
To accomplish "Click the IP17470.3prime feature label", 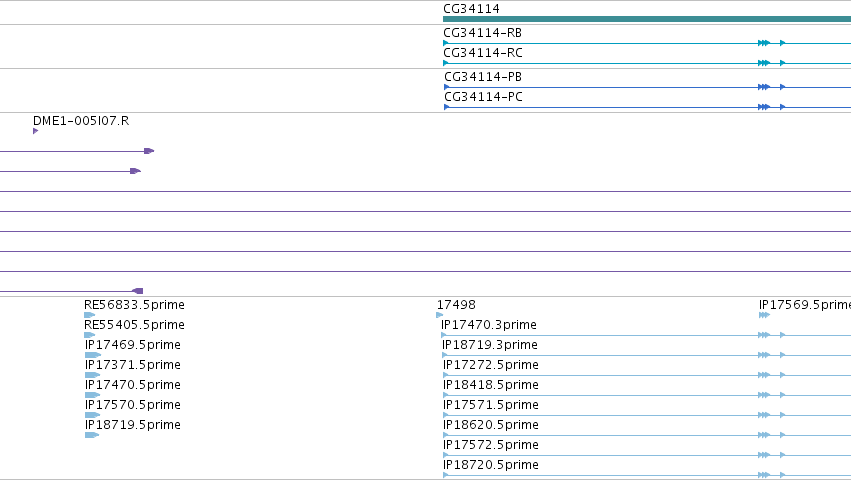I will click(x=489, y=325).
